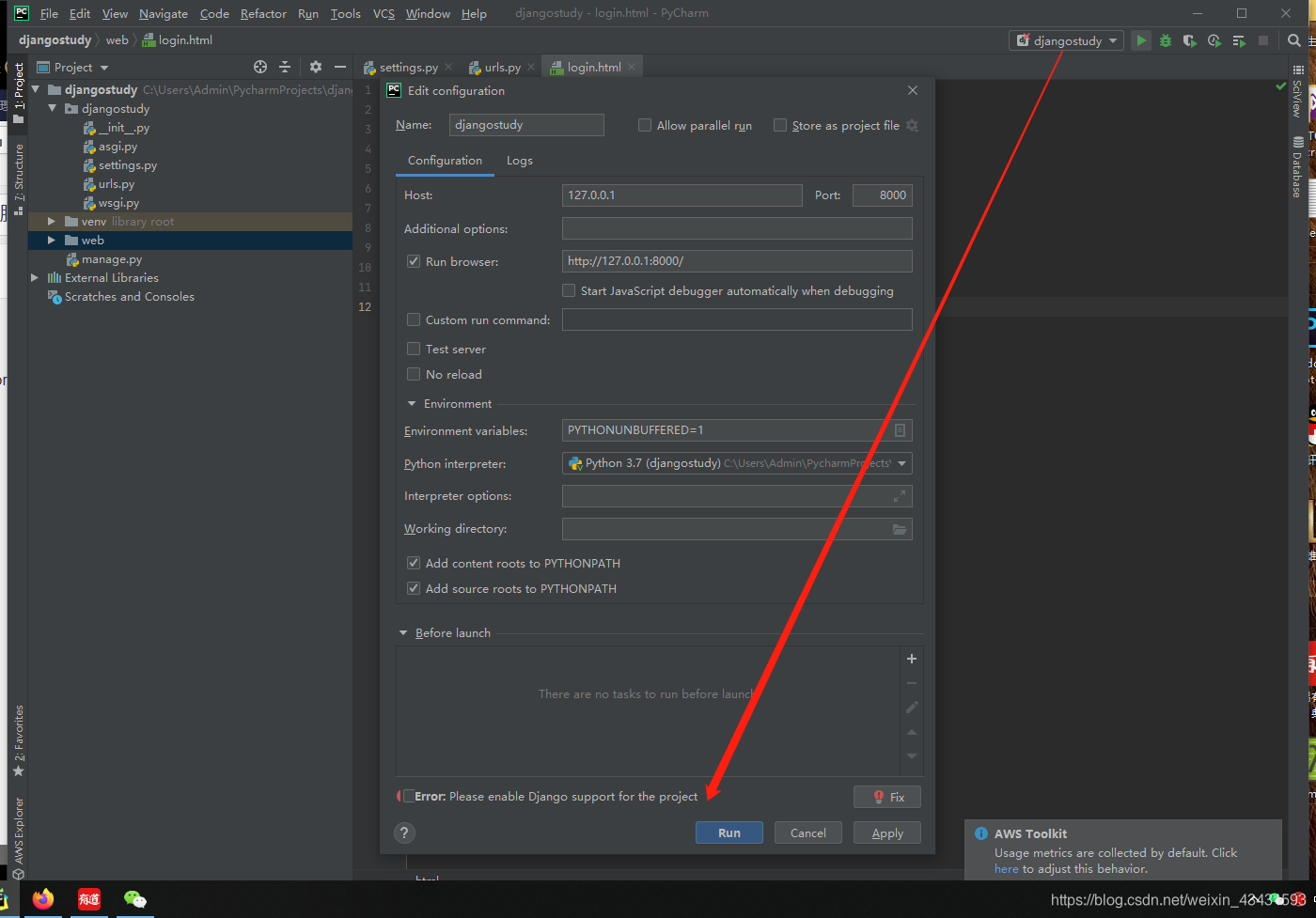Enable Allow parallel run checkbox
The image size is (1316, 918).
click(x=645, y=125)
